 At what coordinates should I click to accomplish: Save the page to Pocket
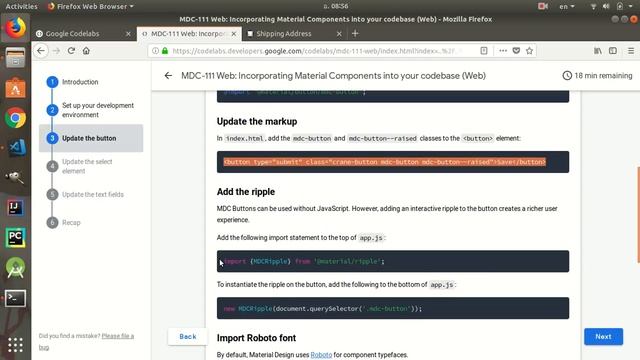tap(516, 51)
